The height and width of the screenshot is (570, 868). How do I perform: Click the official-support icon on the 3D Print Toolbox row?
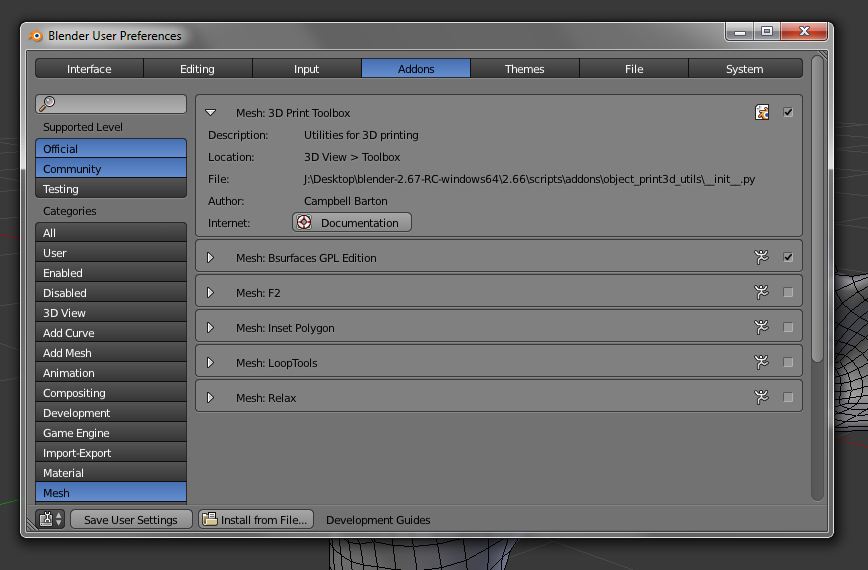pos(762,112)
